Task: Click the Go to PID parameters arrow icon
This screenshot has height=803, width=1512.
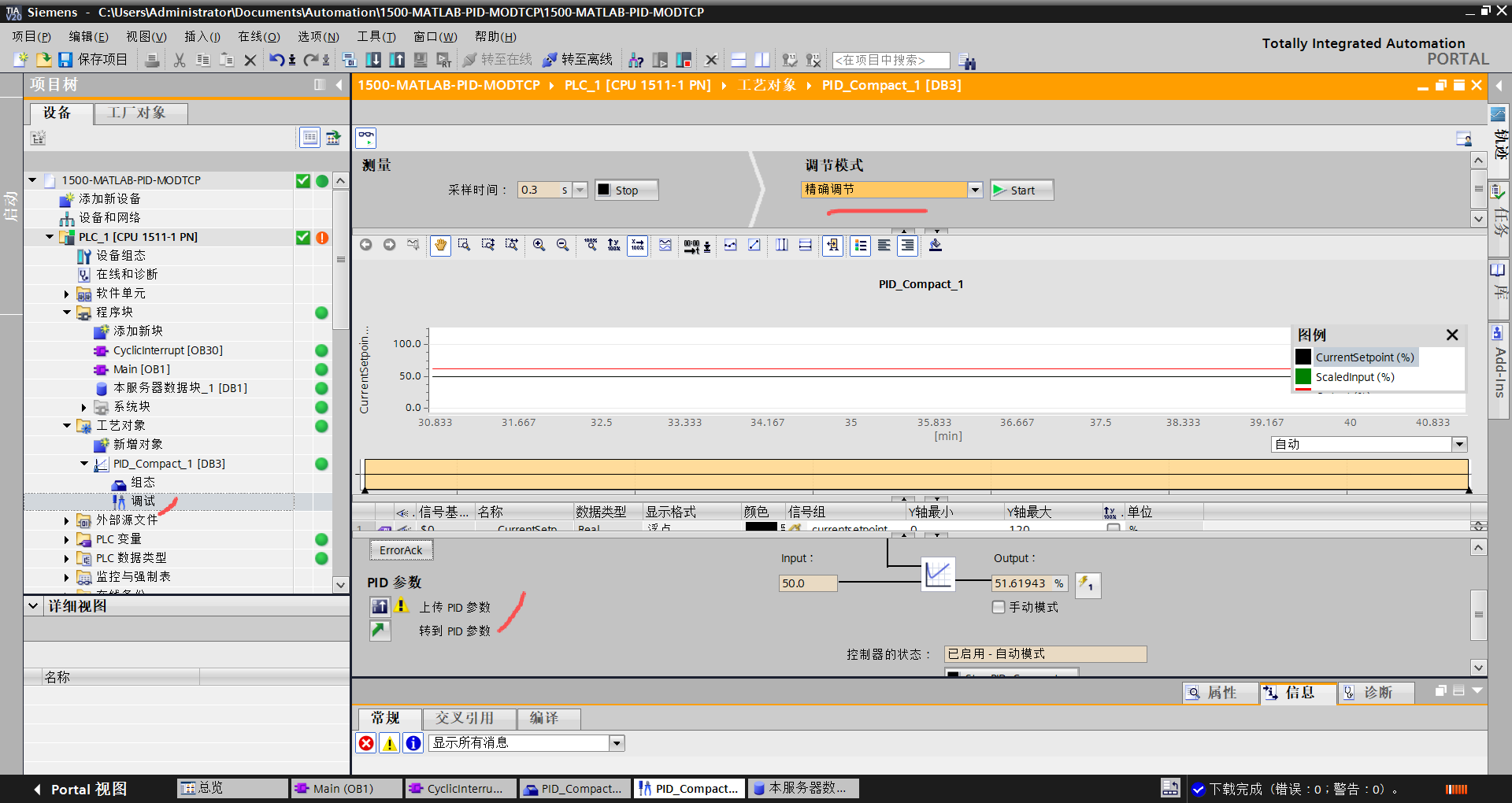Action: pyautogui.click(x=380, y=631)
